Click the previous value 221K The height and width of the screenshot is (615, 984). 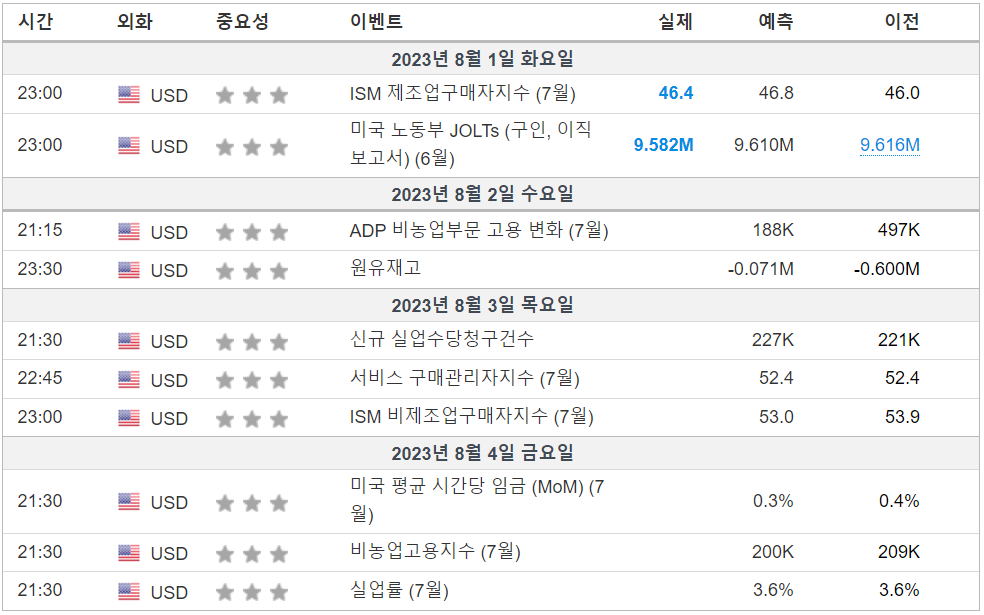(x=899, y=340)
